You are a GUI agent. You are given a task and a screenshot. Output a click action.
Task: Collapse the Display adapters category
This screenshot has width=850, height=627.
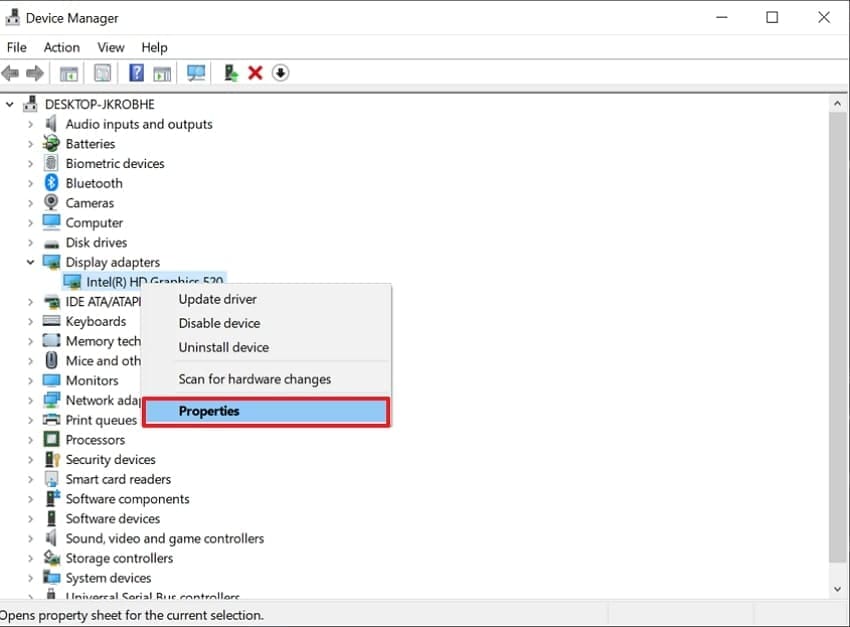click(30, 262)
